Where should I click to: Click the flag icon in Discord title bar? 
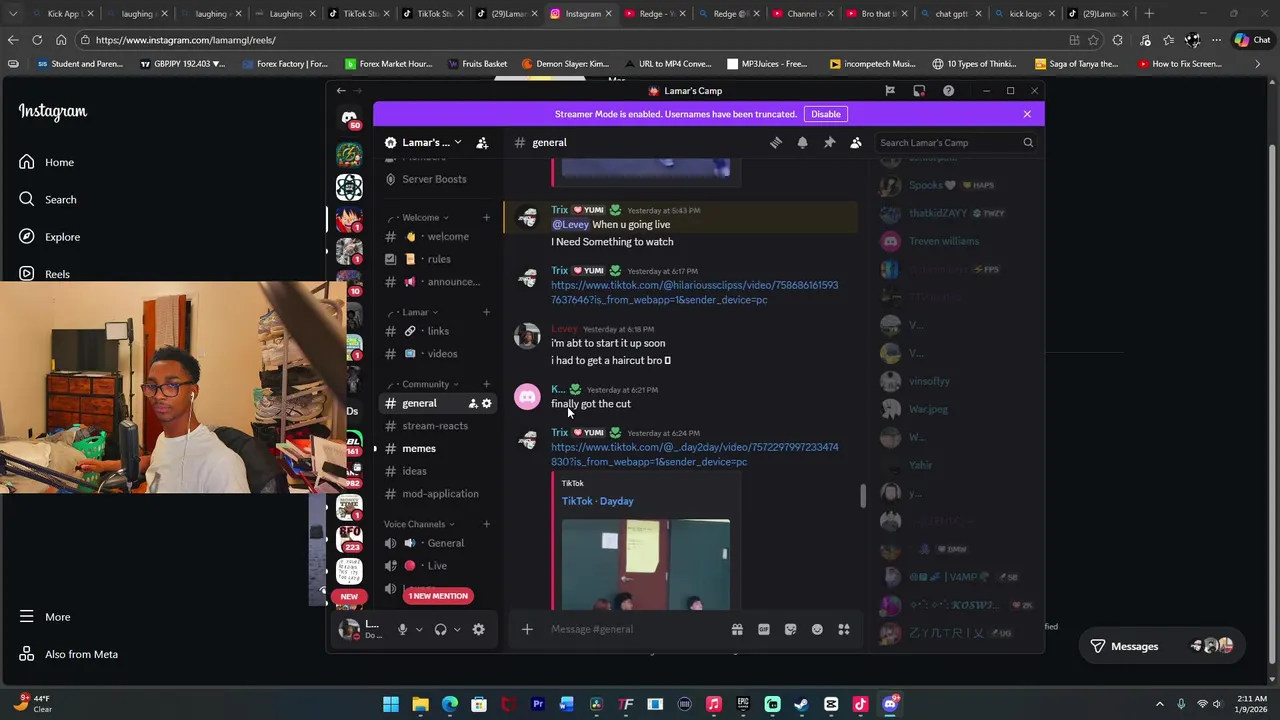coord(890,91)
